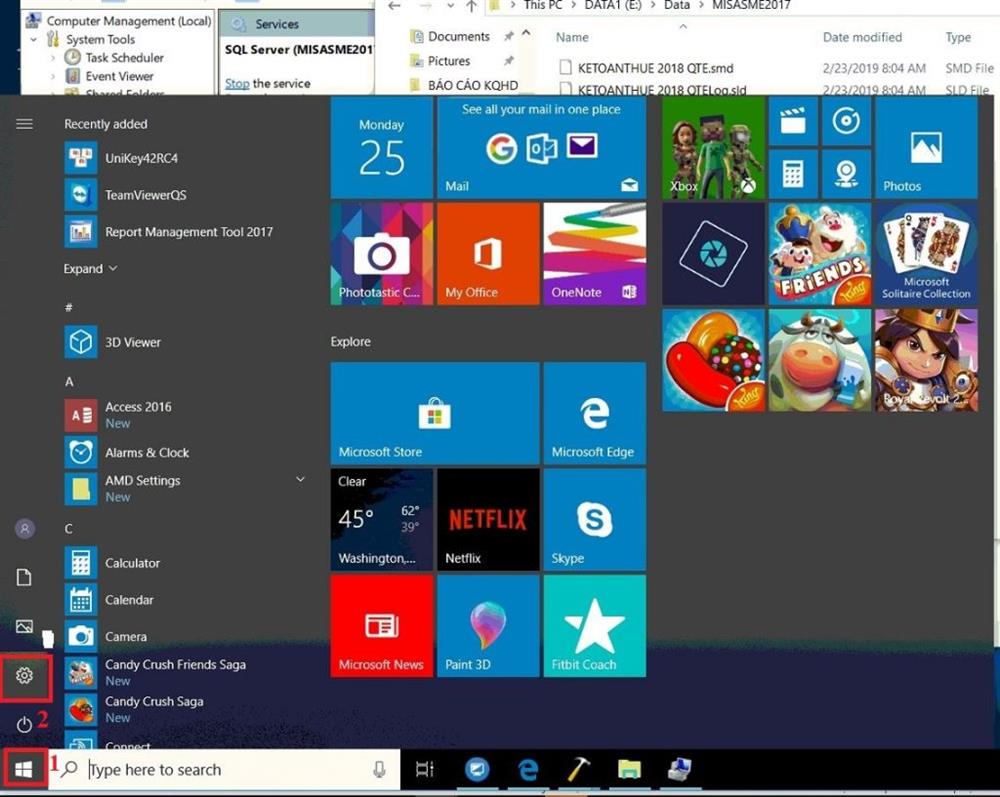The height and width of the screenshot is (797, 1000).
Task: Click the Power button icon
Action: click(24, 724)
